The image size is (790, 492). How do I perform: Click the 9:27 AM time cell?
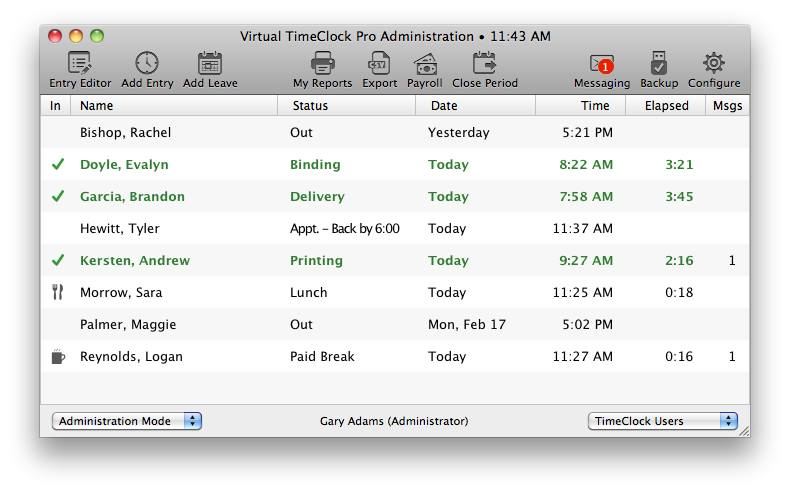[586, 260]
